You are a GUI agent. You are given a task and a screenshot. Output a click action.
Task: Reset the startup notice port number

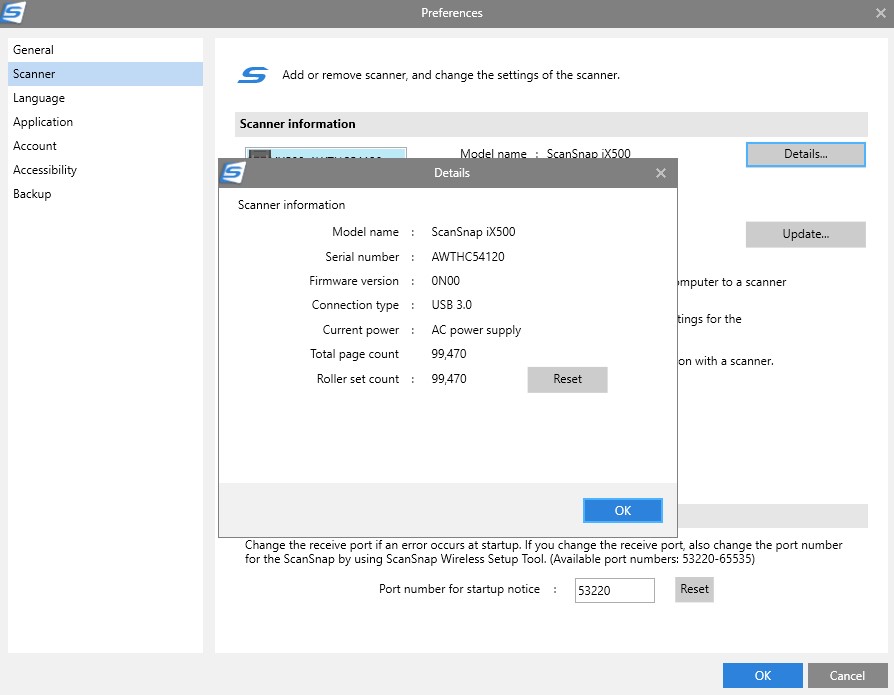(x=694, y=590)
